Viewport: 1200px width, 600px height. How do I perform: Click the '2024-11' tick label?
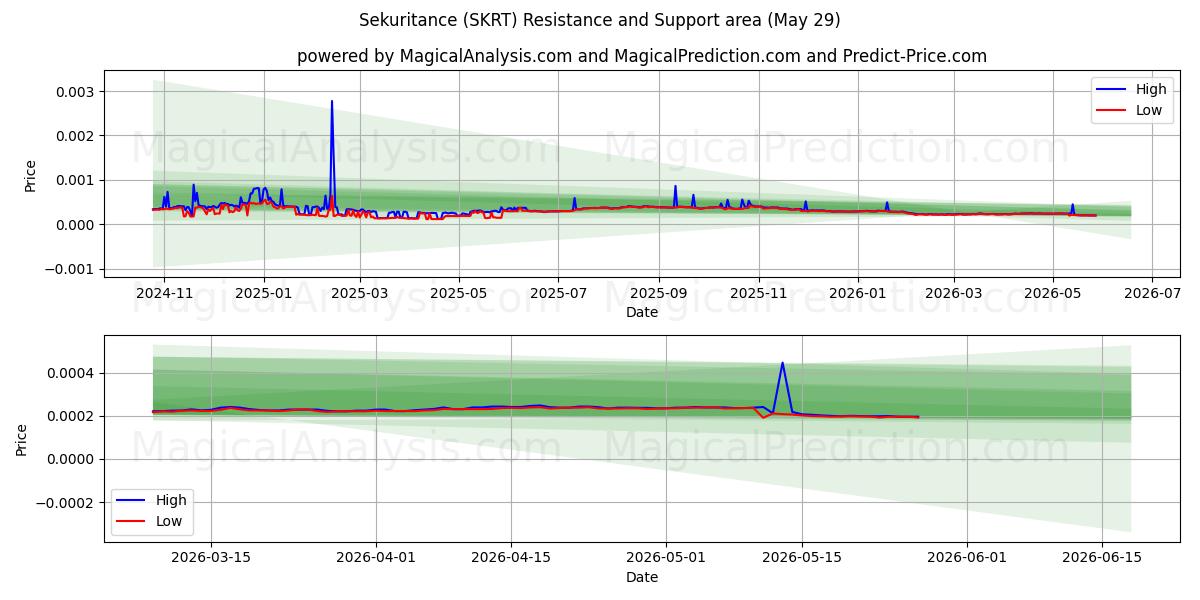coord(164,294)
